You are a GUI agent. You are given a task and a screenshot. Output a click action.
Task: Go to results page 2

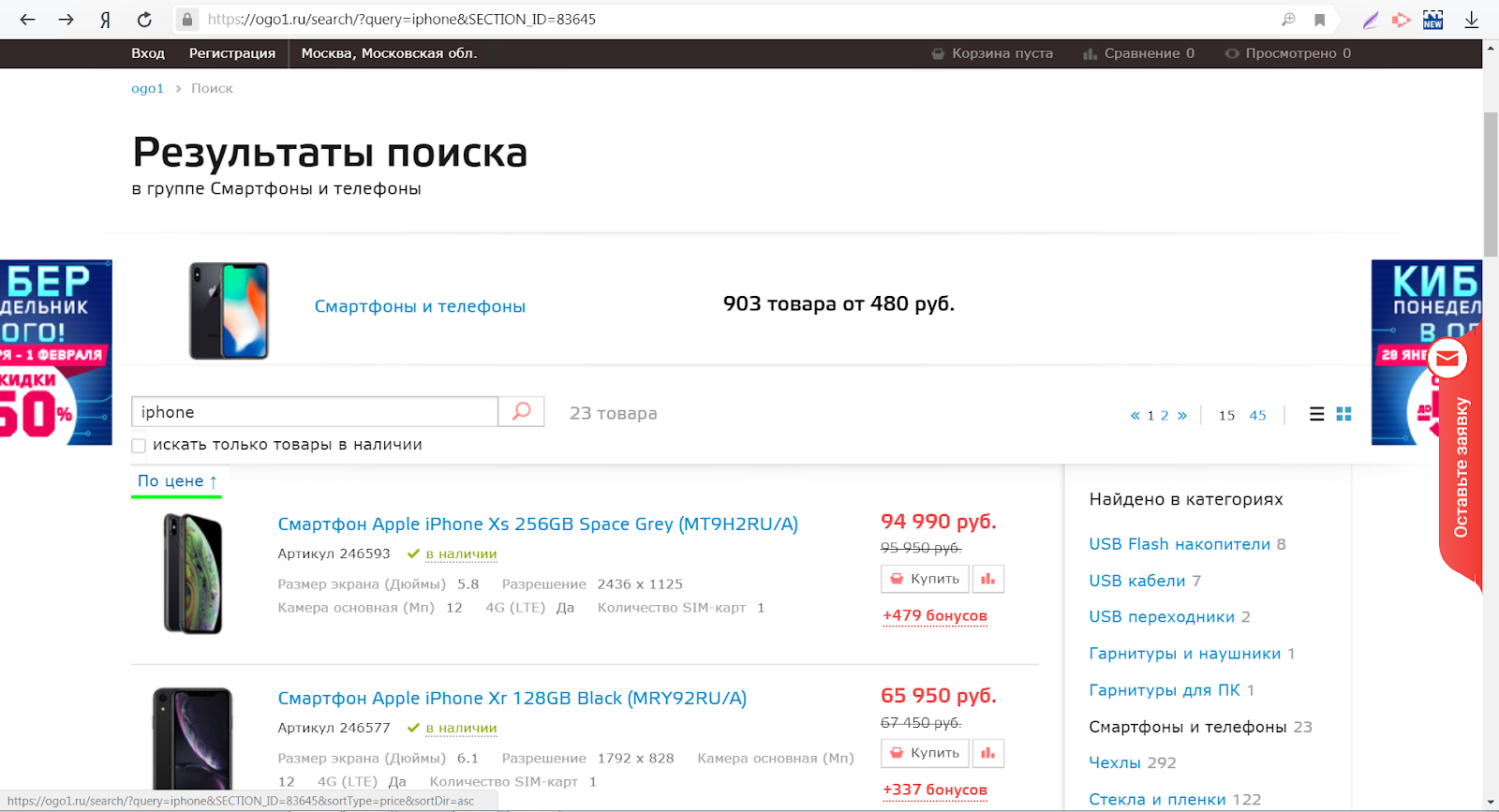1165,416
